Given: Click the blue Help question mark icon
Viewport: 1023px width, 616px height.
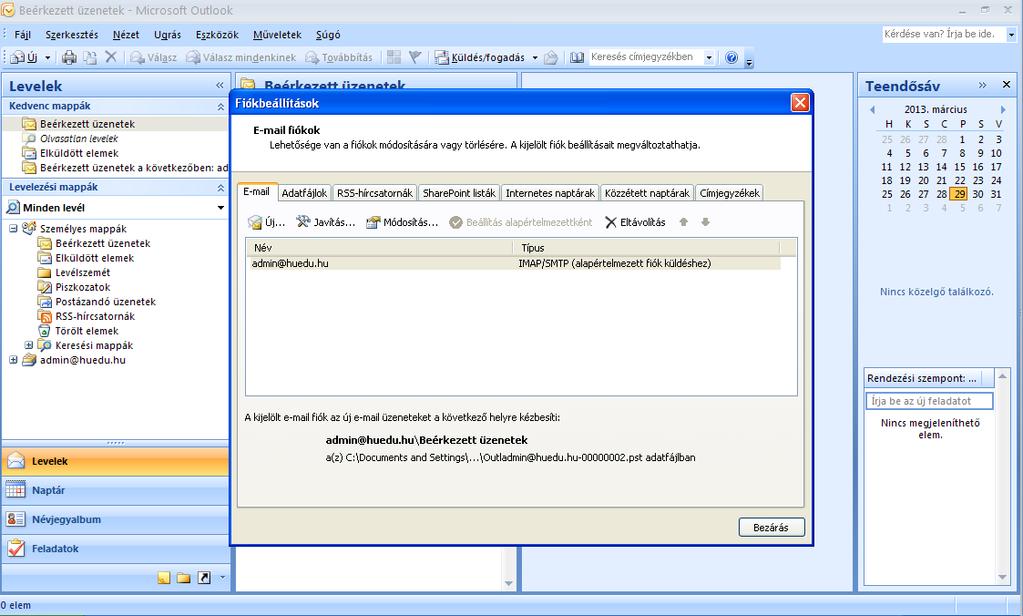Looking at the screenshot, I should [x=731, y=57].
